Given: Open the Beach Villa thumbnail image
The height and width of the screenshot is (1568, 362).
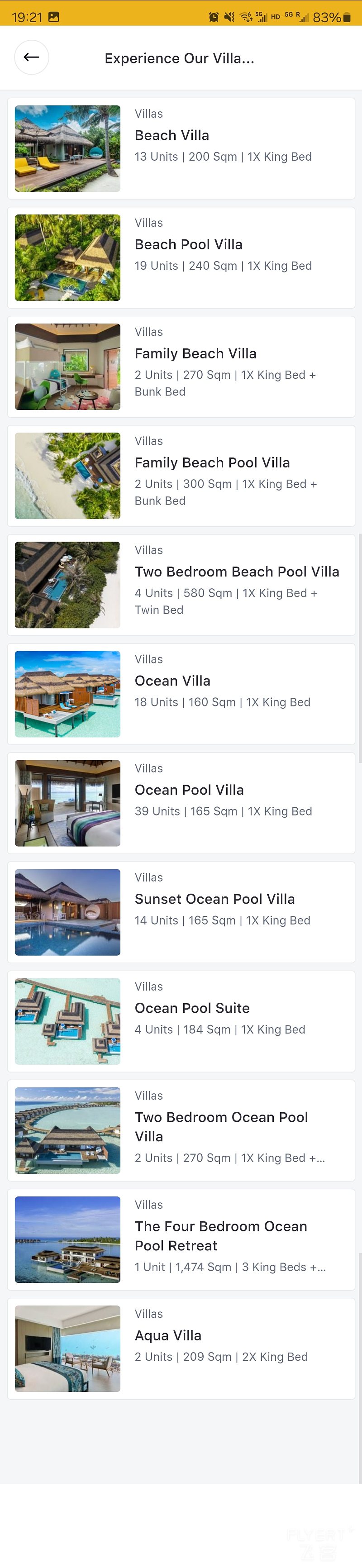Looking at the screenshot, I should coord(67,148).
